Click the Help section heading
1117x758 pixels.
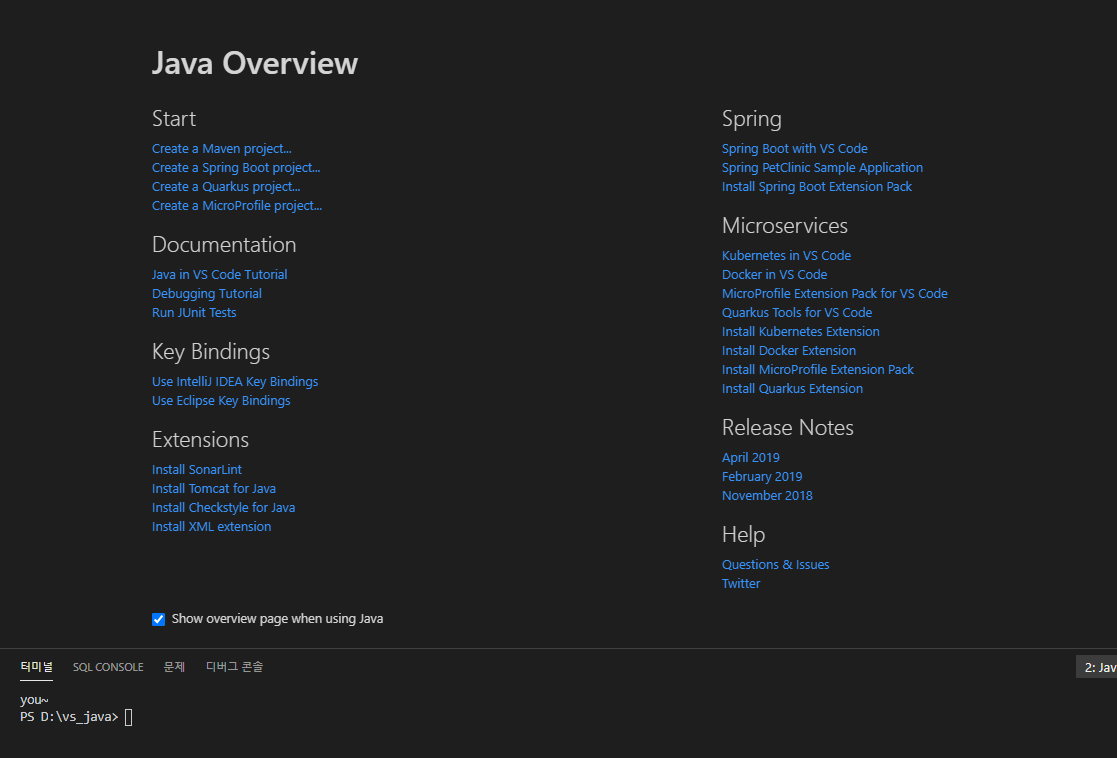[x=743, y=535]
